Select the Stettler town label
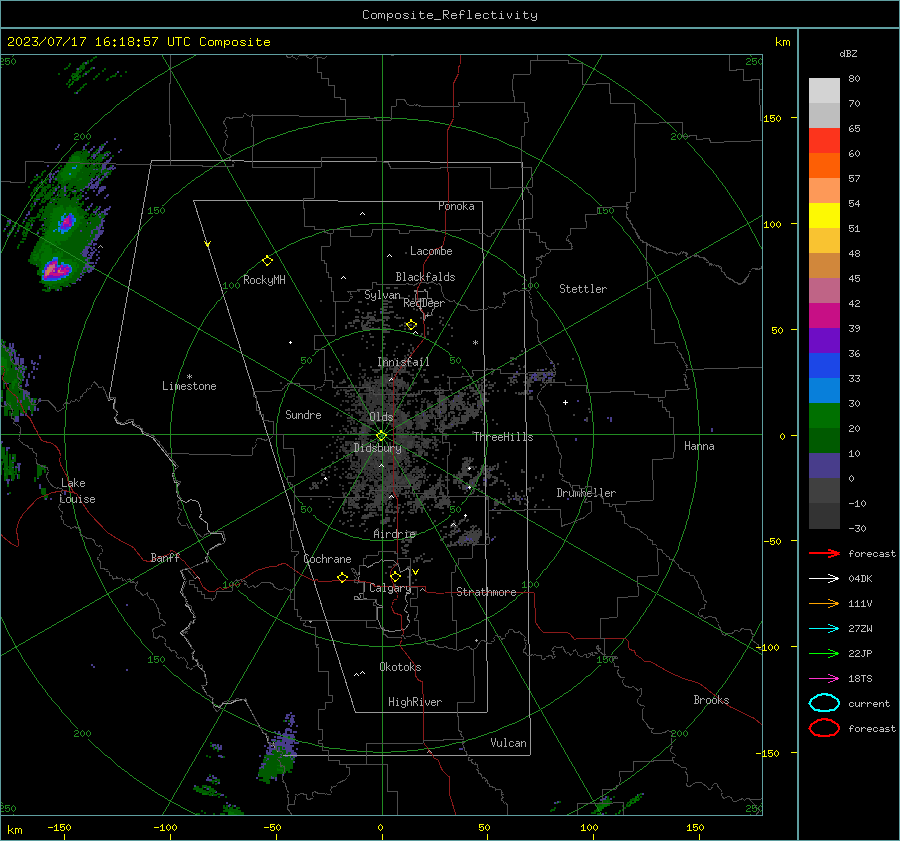The height and width of the screenshot is (841, 900). [x=583, y=289]
